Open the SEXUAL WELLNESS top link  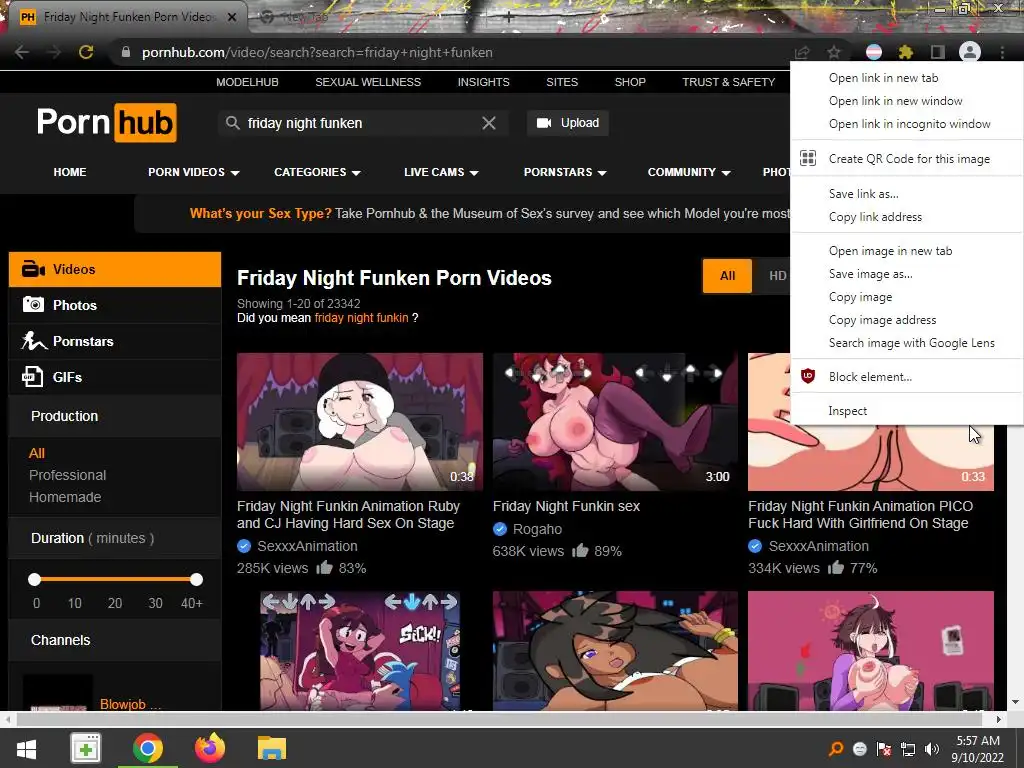pos(368,82)
